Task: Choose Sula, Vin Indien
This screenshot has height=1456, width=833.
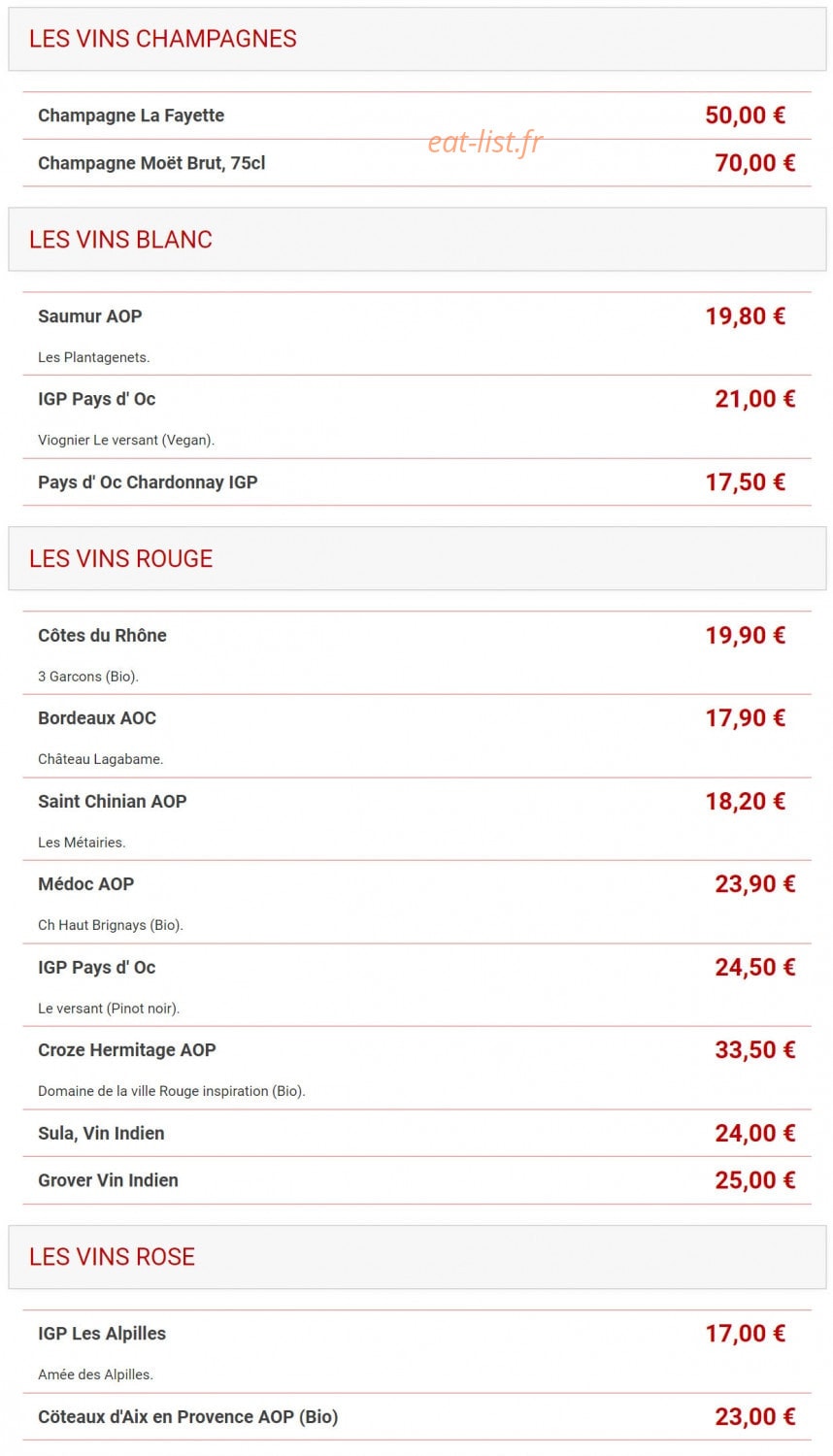Action: coord(101,1134)
